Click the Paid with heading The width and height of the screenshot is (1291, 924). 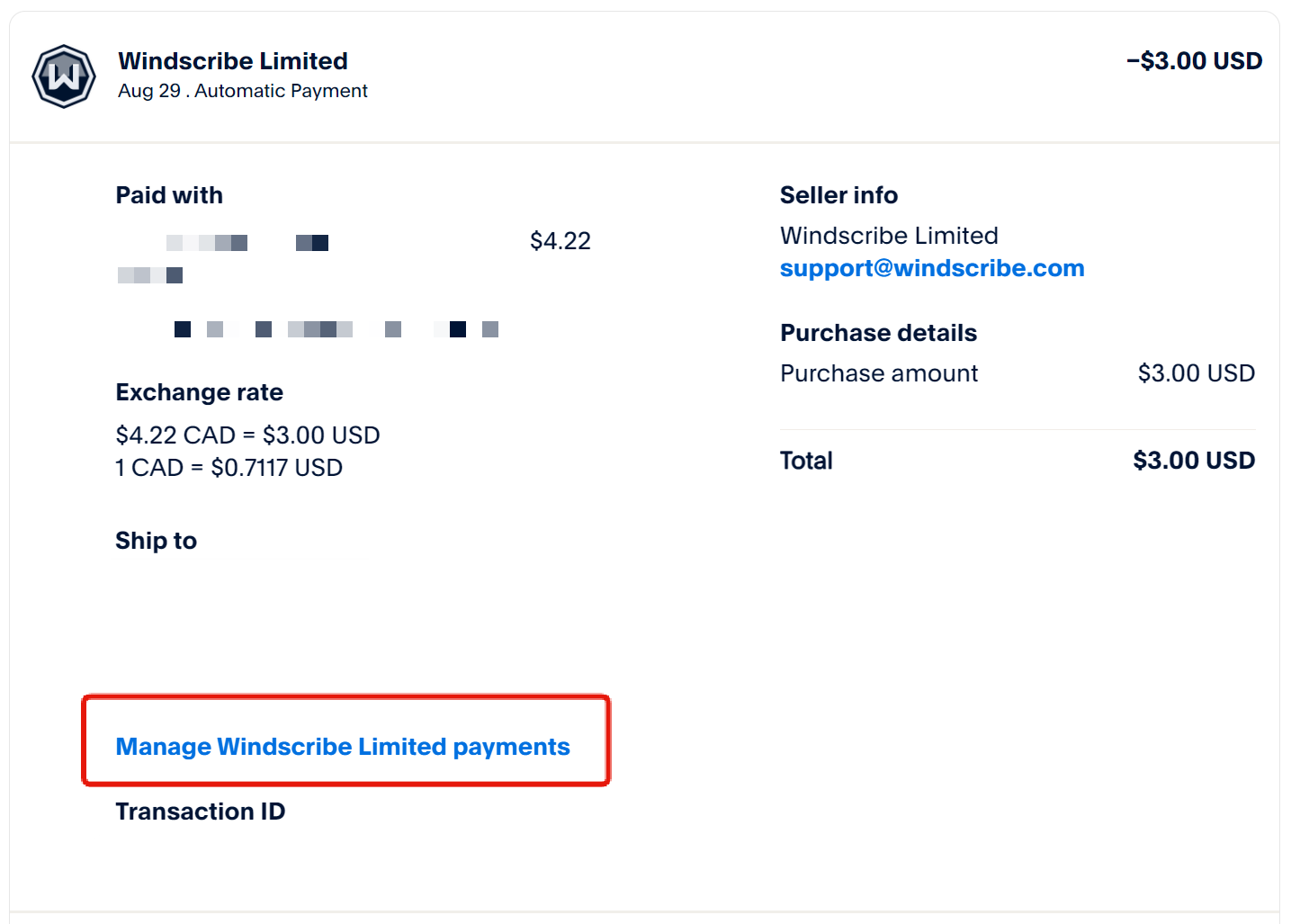[x=169, y=195]
